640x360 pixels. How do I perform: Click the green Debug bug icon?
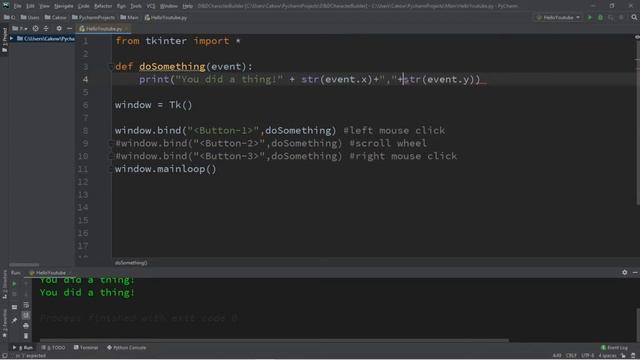pyautogui.click(x=600, y=18)
